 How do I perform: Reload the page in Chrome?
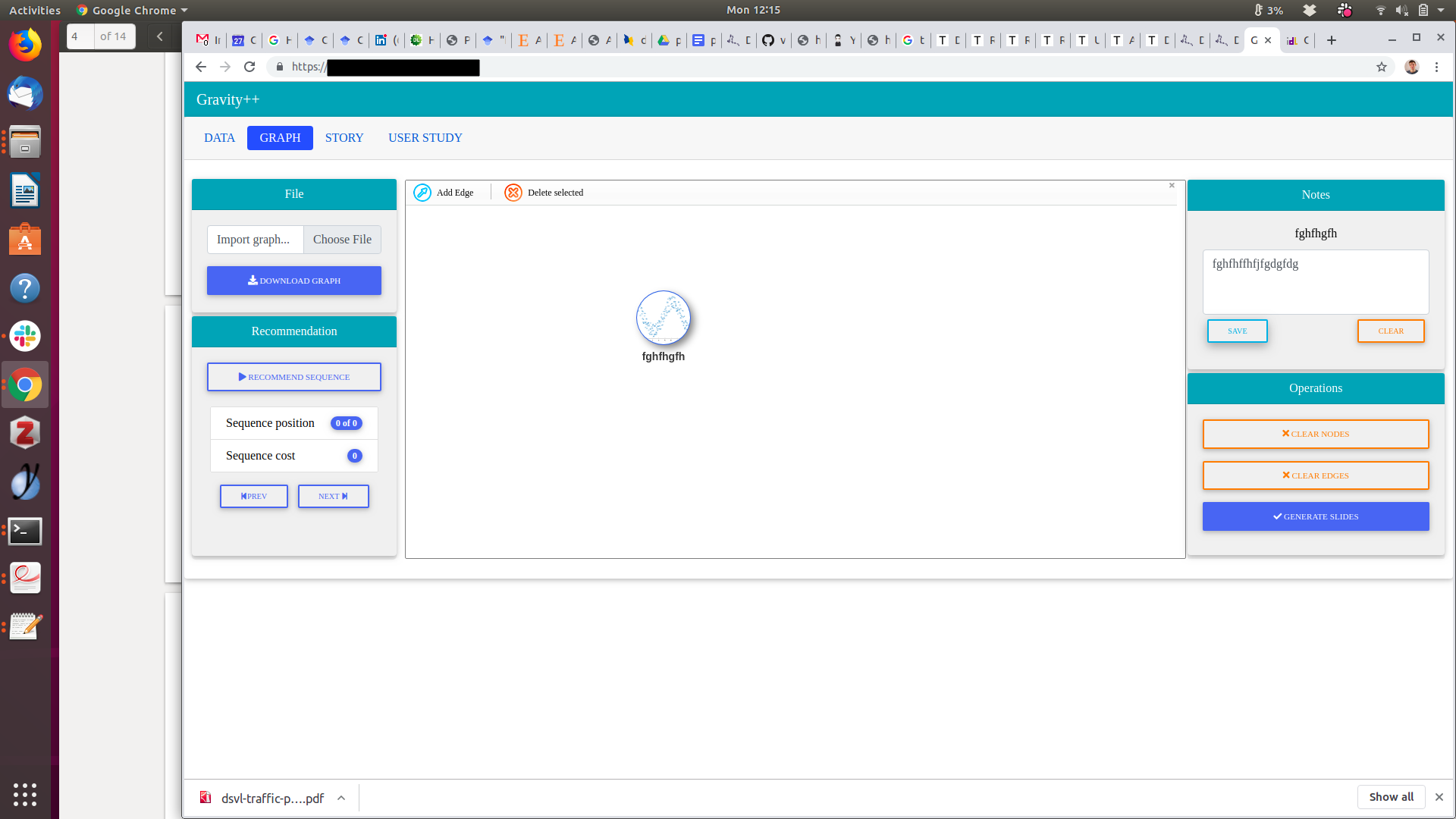click(249, 67)
